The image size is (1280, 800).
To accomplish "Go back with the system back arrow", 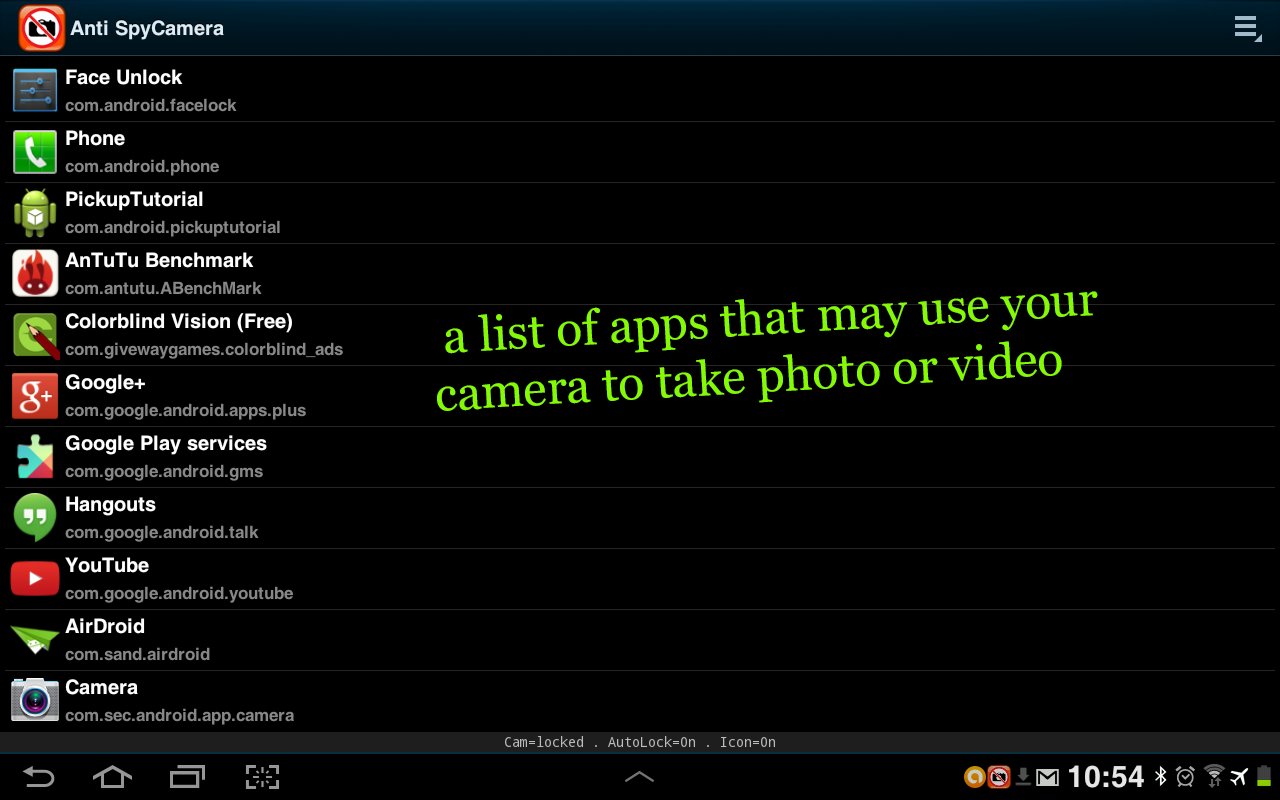I will point(38,777).
